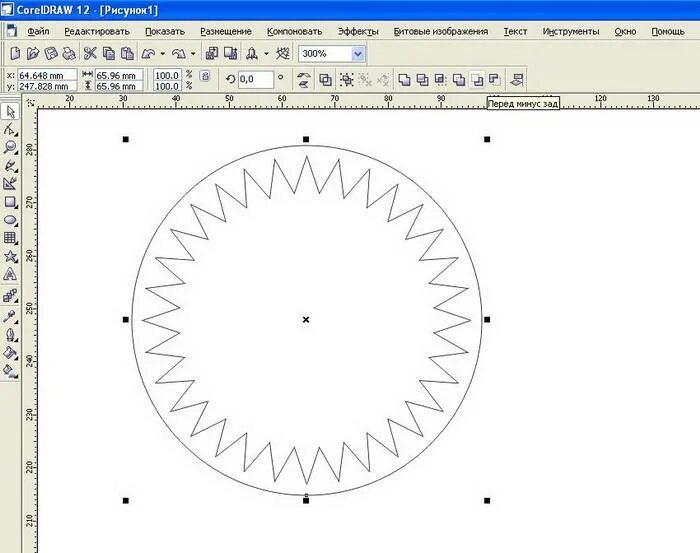Click the Copy icon
The width and height of the screenshot is (700, 553).
(108, 54)
